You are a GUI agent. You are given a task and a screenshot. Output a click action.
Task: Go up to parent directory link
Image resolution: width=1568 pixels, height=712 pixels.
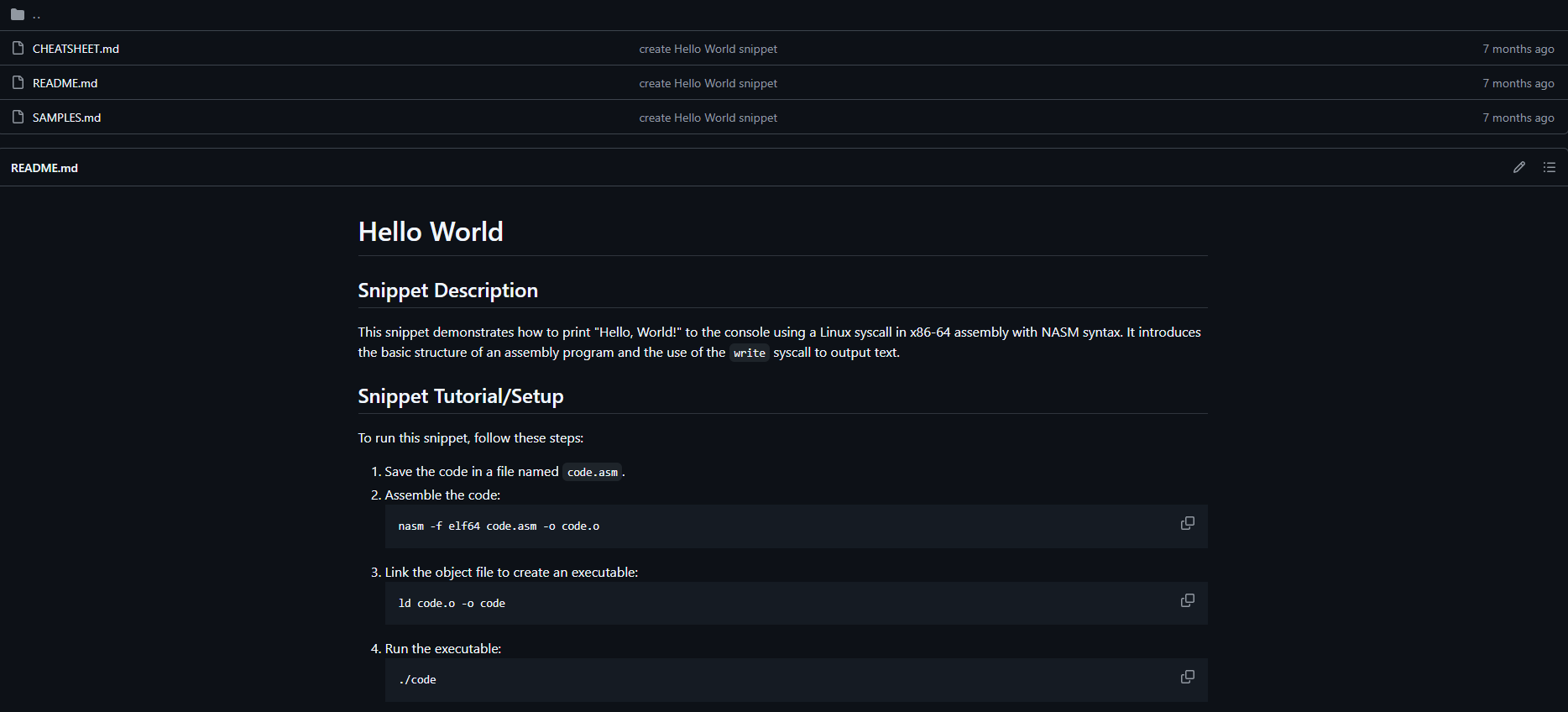pos(36,15)
